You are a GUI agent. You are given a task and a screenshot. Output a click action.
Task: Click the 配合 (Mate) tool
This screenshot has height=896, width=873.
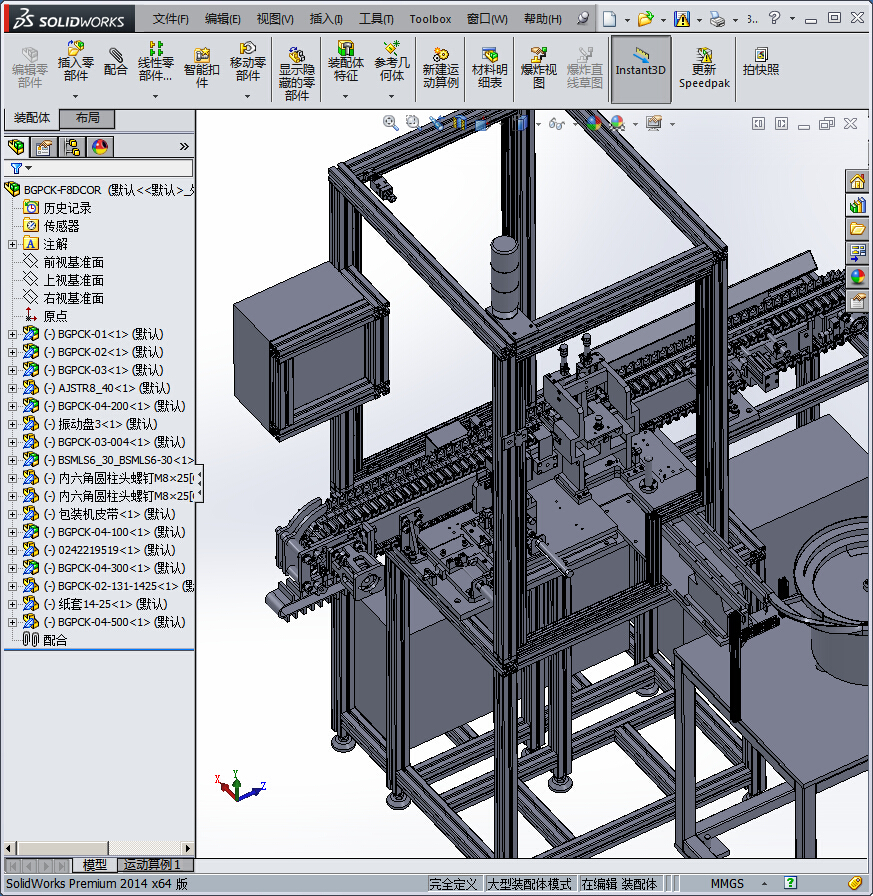point(116,62)
